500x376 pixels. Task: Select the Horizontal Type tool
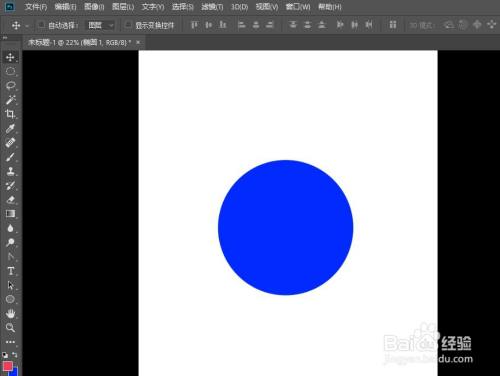pyautogui.click(x=10, y=271)
